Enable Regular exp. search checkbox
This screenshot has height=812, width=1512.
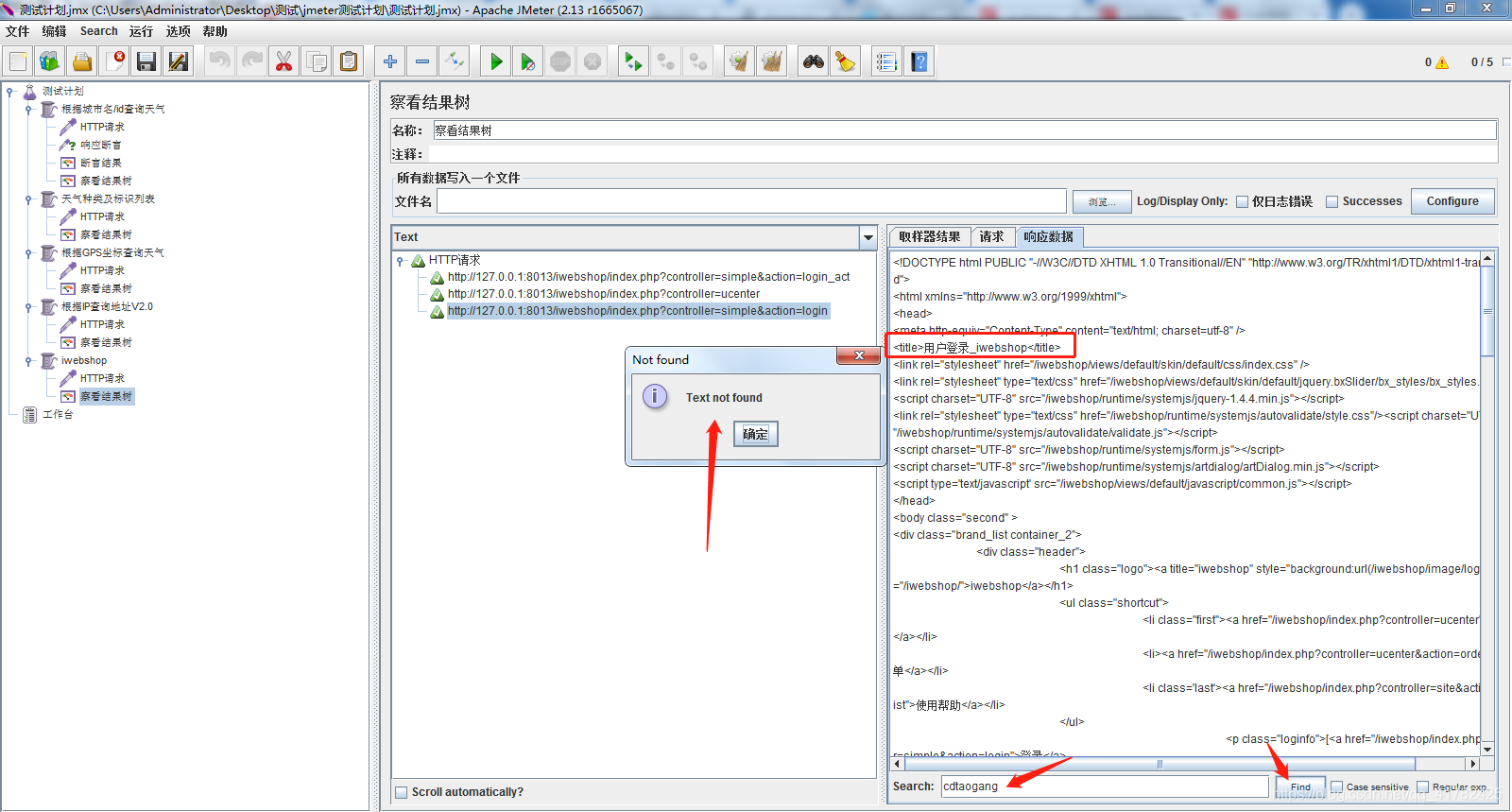pyautogui.click(x=1422, y=786)
